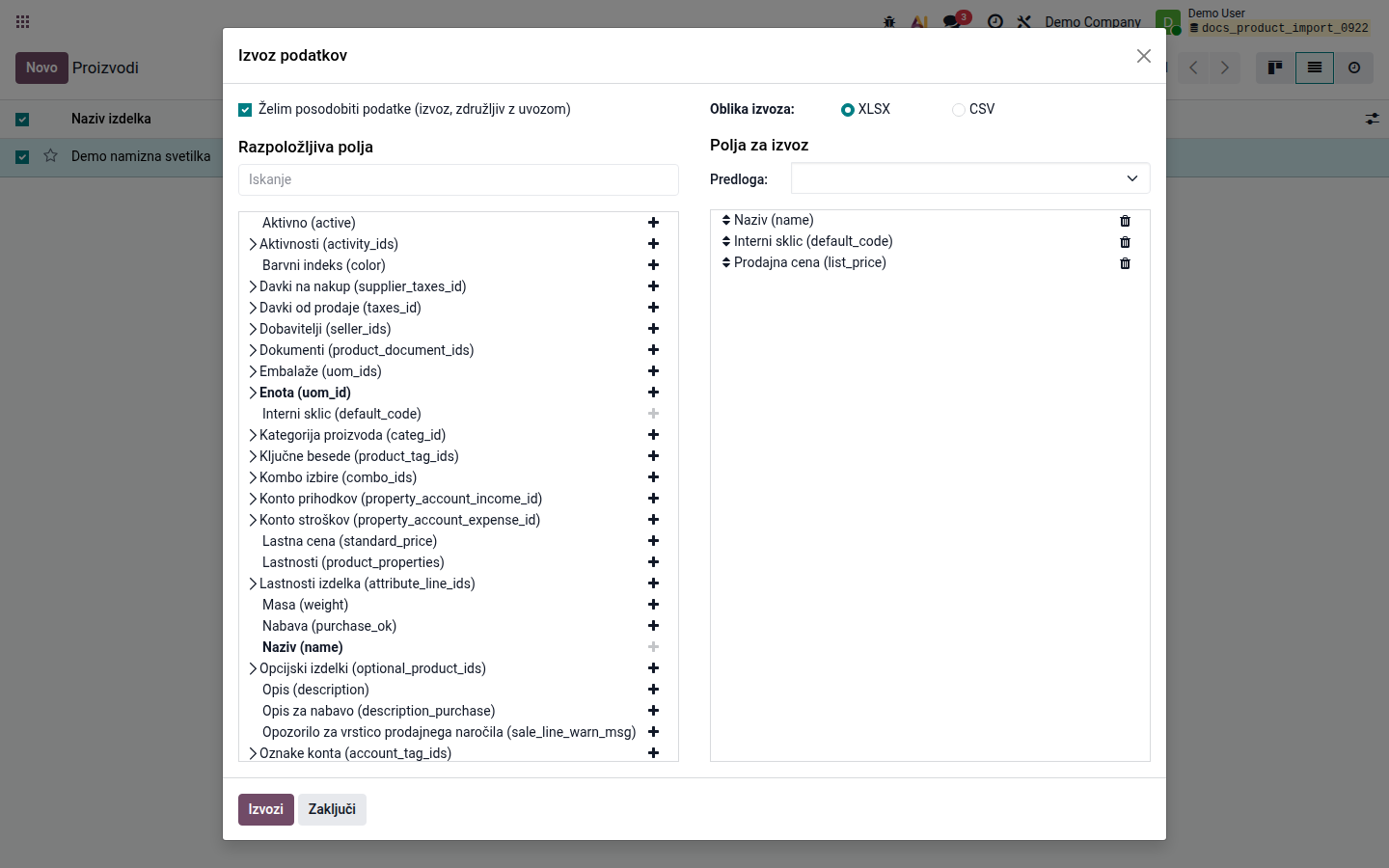Viewport: 1389px width, 868px height.
Task: Open Demo Company switcher menu
Action: (x=1092, y=21)
